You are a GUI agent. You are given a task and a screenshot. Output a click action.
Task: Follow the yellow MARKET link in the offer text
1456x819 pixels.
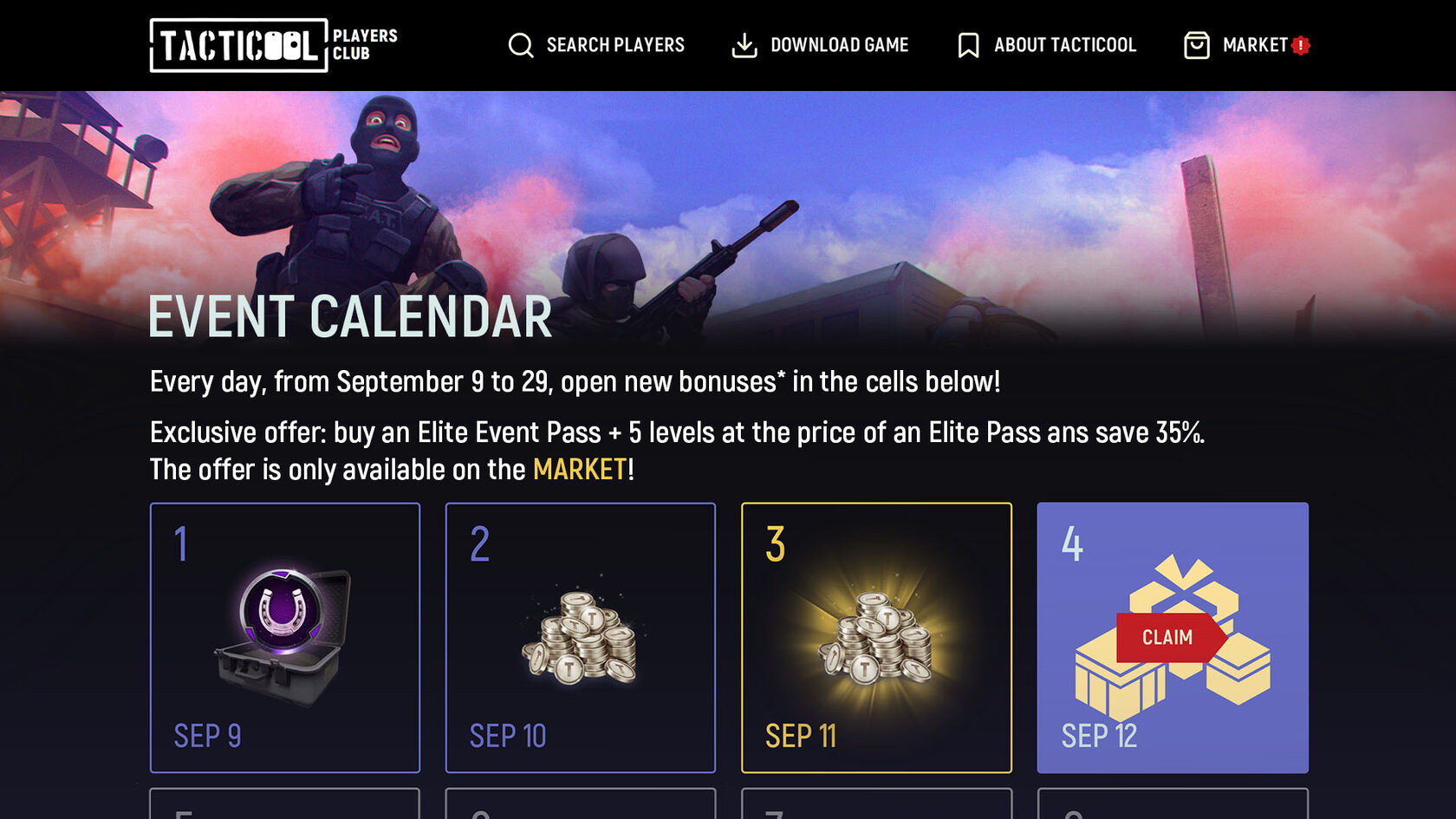click(579, 470)
